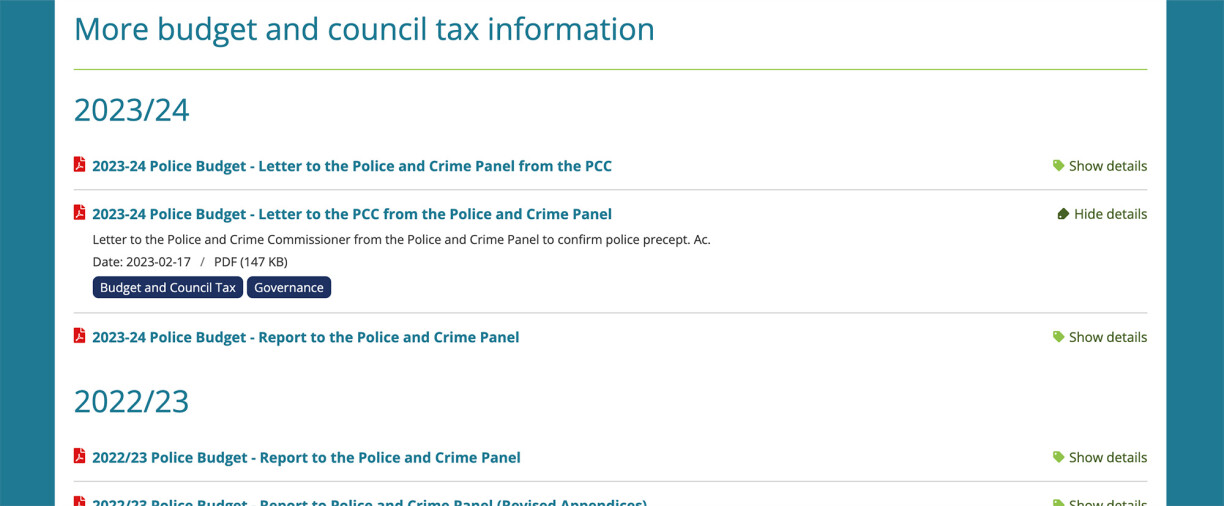
Task: Show details for 2023-24 Report to Panel
Action: (1107, 337)
